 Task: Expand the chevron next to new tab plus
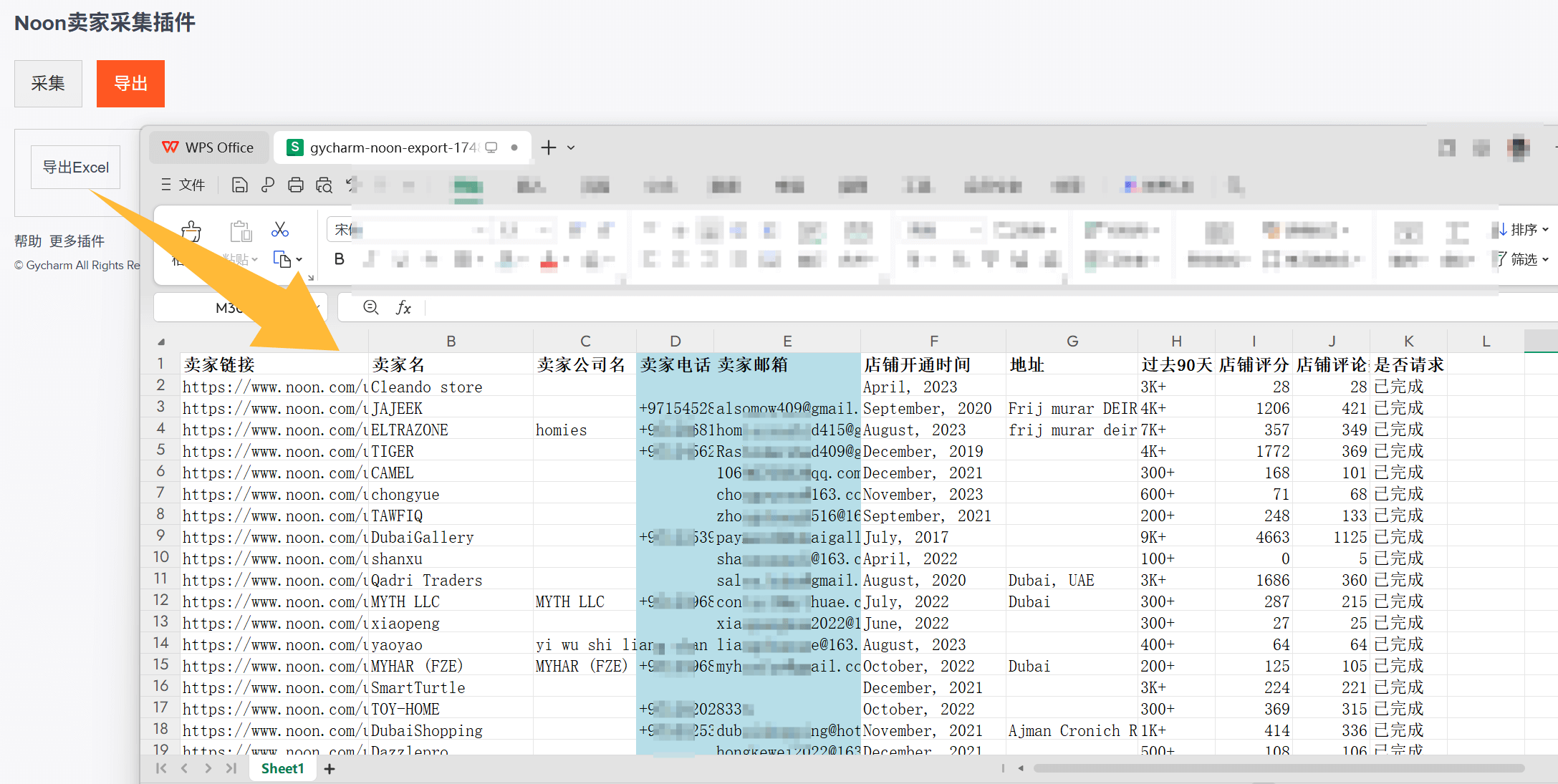[571, 147]
